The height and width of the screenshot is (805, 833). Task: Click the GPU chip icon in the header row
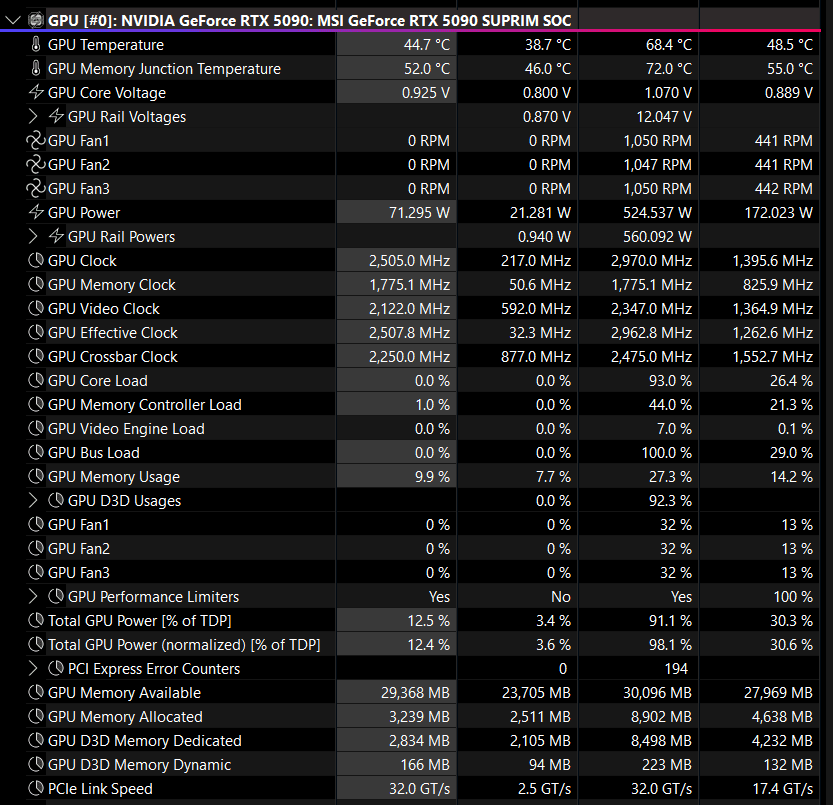[x=36, y=20]
